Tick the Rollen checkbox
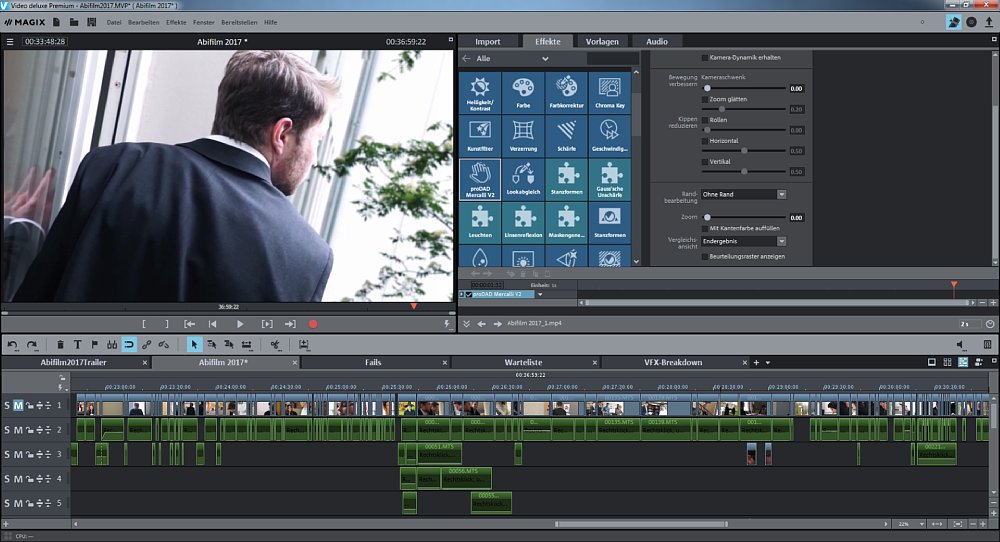 pos(705,120)
